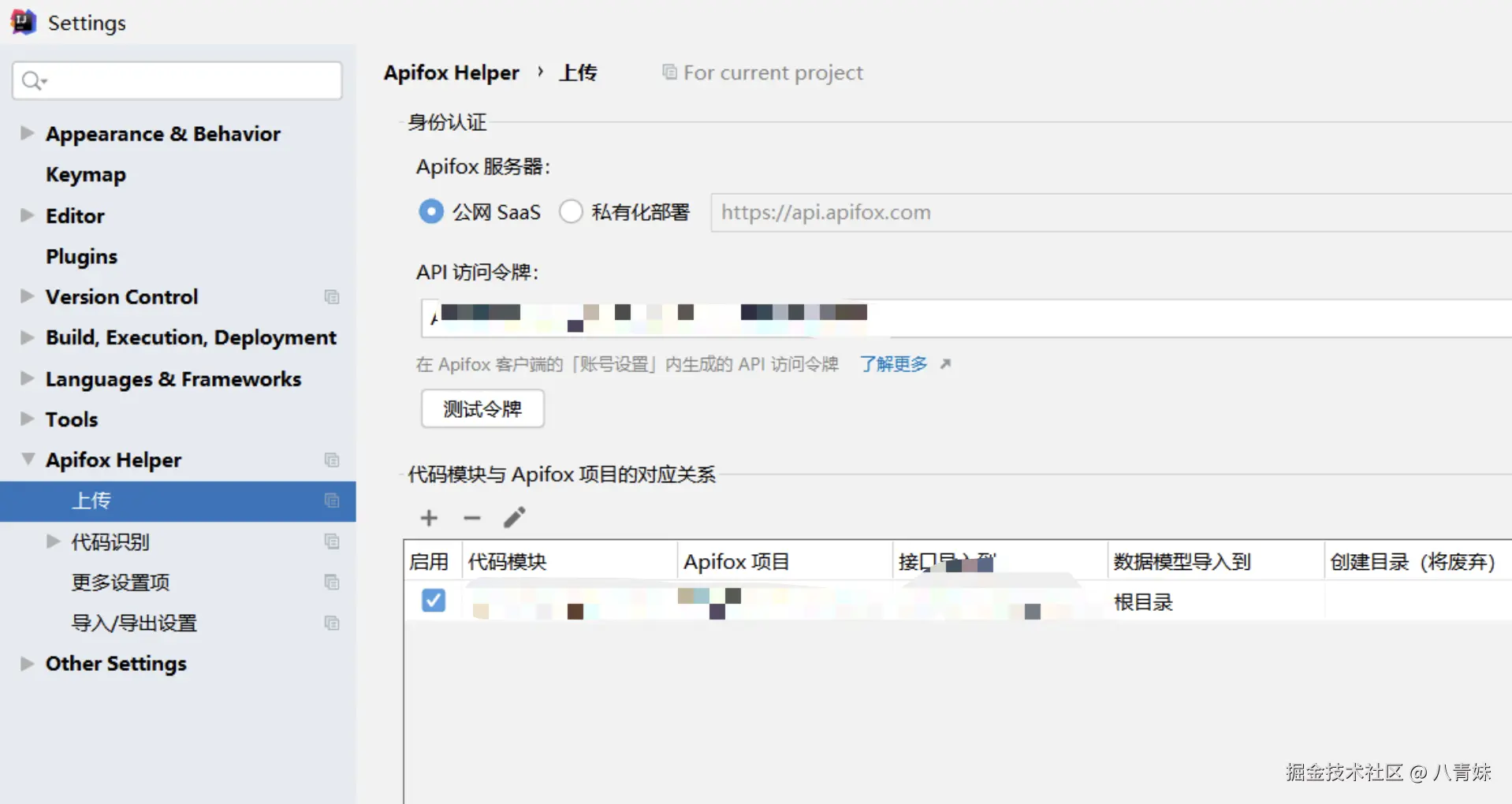Image resolution: width=1512 pixels, height=804 pixels.
Task: Open the 了解更多 link
Action: (x=893, y=363)
